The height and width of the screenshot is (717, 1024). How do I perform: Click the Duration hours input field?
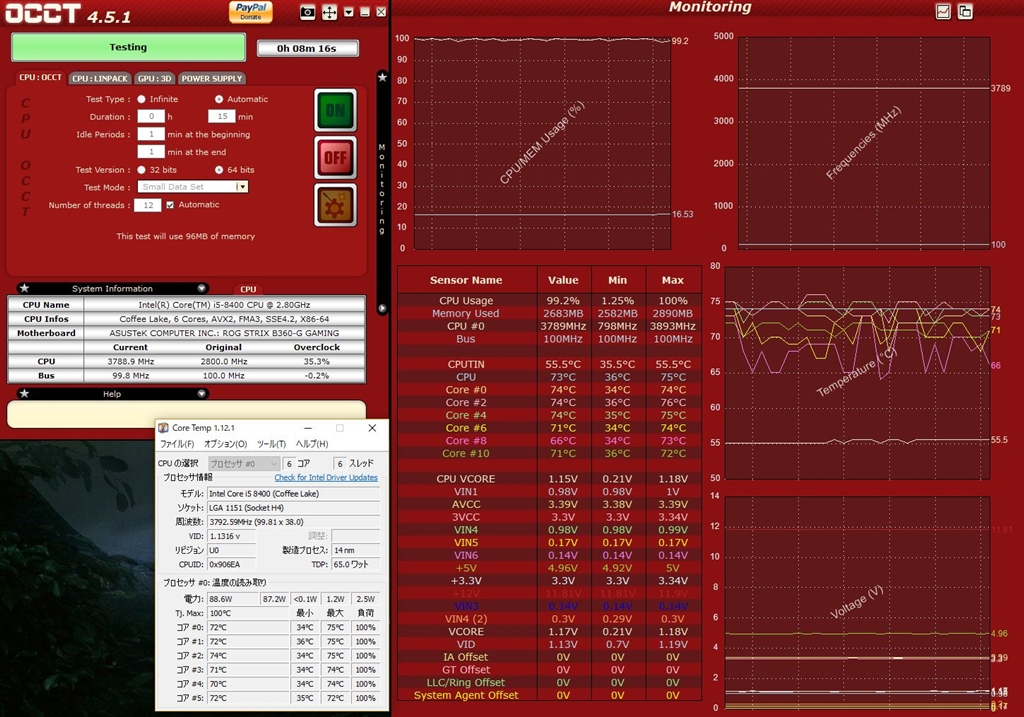(x=151, y=116)
